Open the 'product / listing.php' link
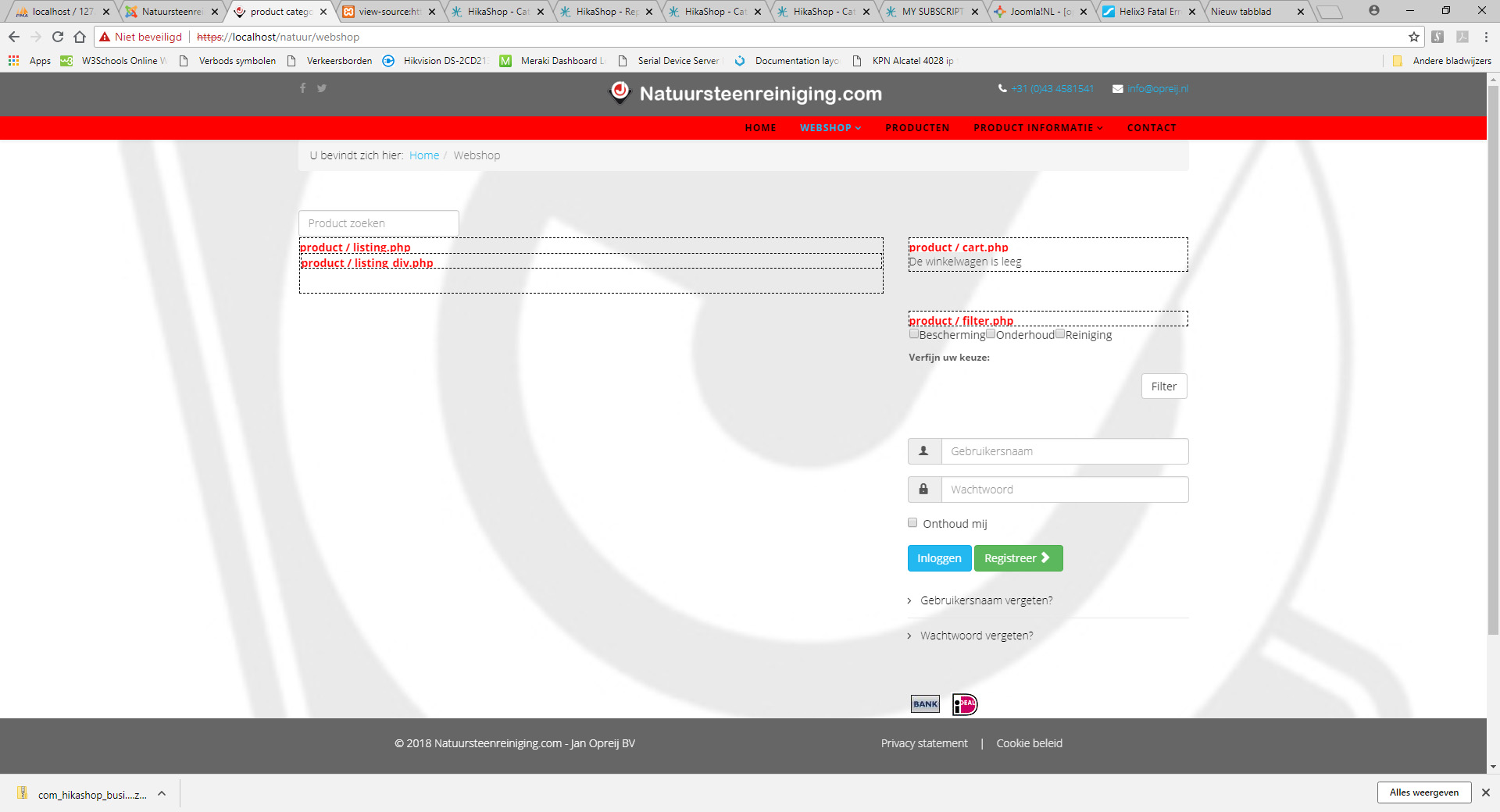Viewport: 1500px width, 812px height. click(355, 248)
